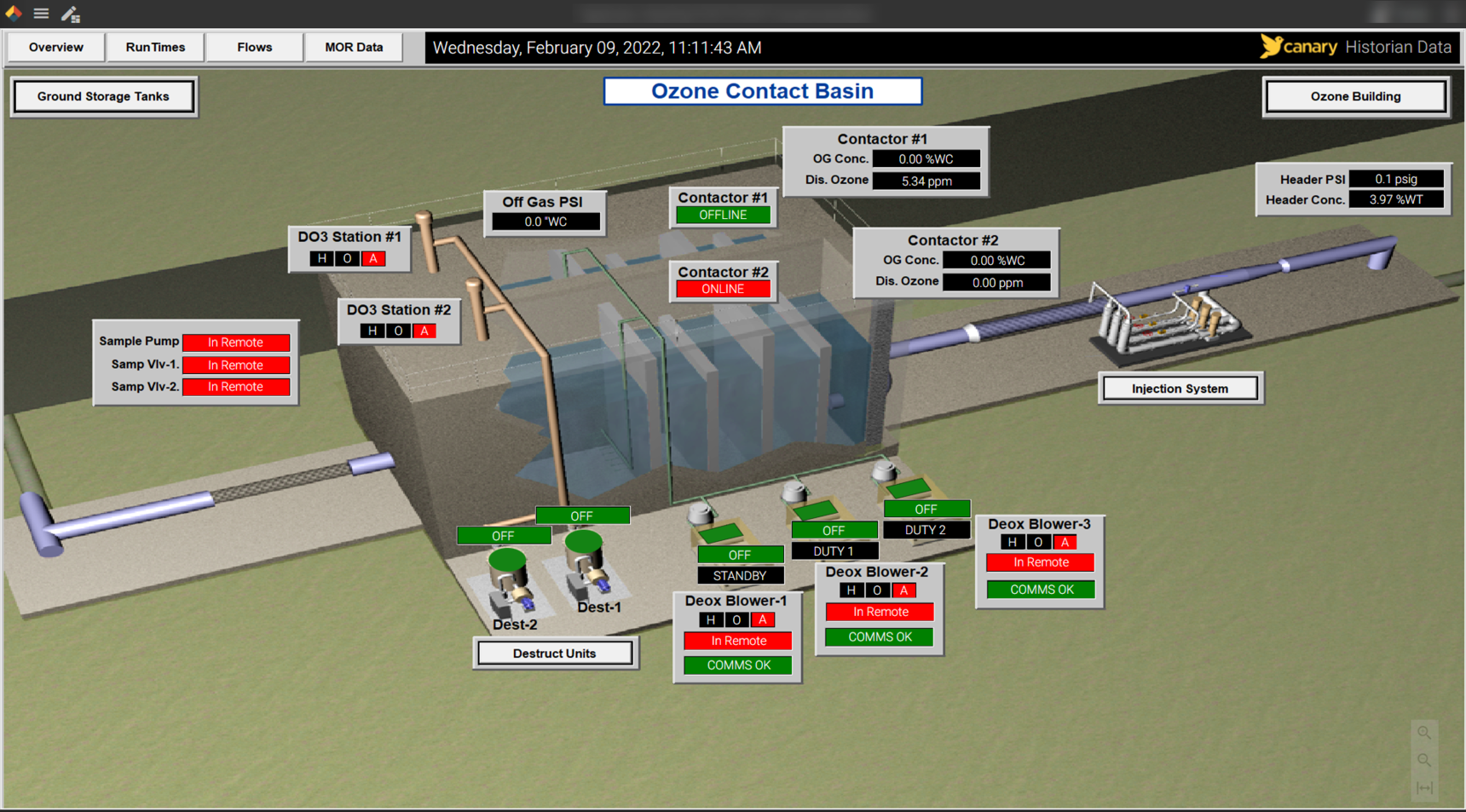Click the Destruct Units button
Viewport: 1466px width, 812px height.
pos(554,654)
